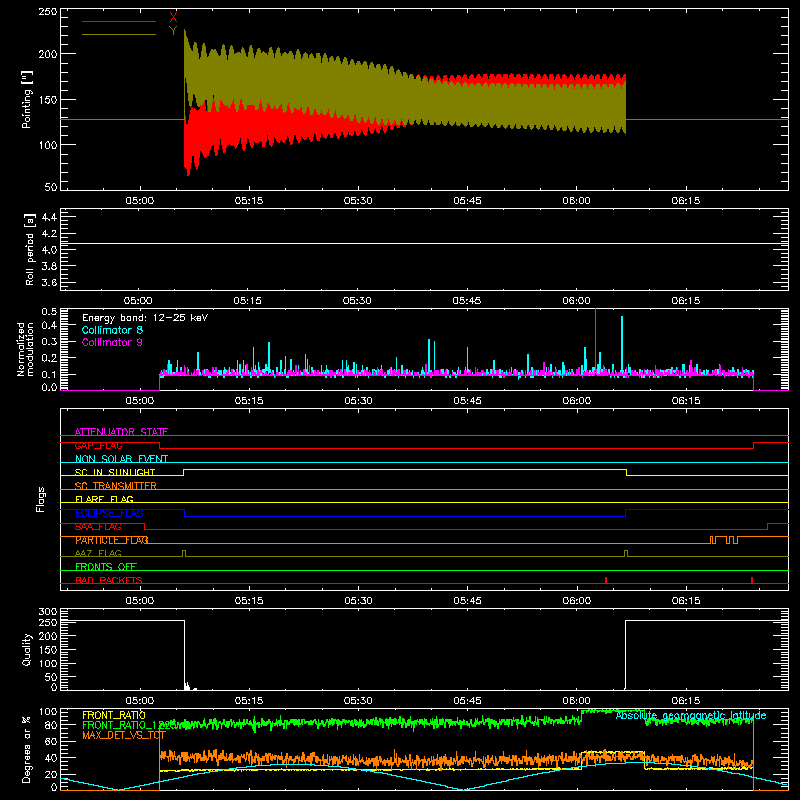The width and height of the screenshot is (800, 800).
Task: Click the 'Absolute geomagnetic latitude' label
Action: click(x=691, y=715)
